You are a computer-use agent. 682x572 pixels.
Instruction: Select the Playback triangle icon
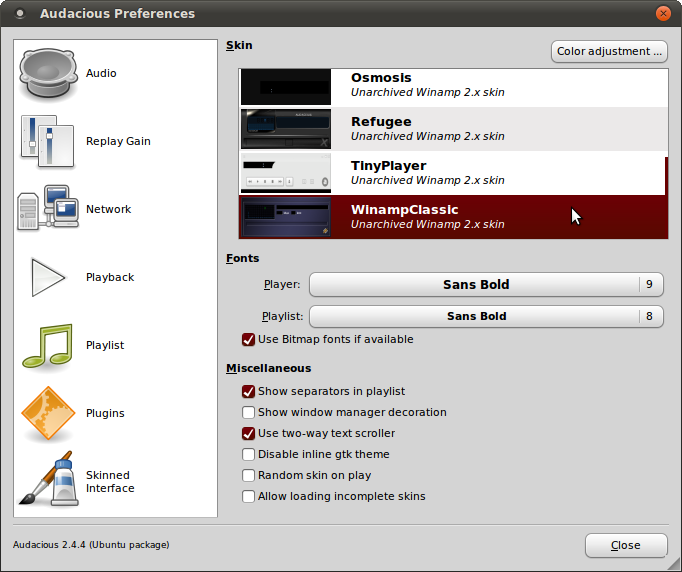(x=48, y=277)
